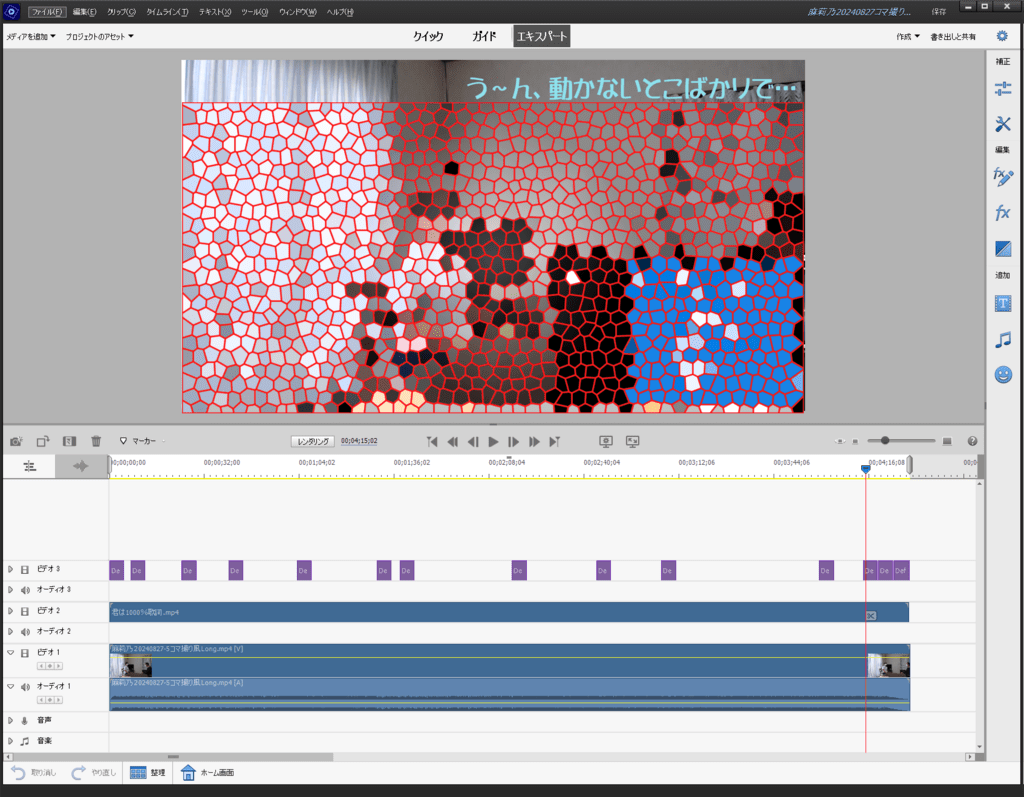Expand the ビデオ 2 track
This screenshot has width=1024, height=797.
[x=11, y=611]
